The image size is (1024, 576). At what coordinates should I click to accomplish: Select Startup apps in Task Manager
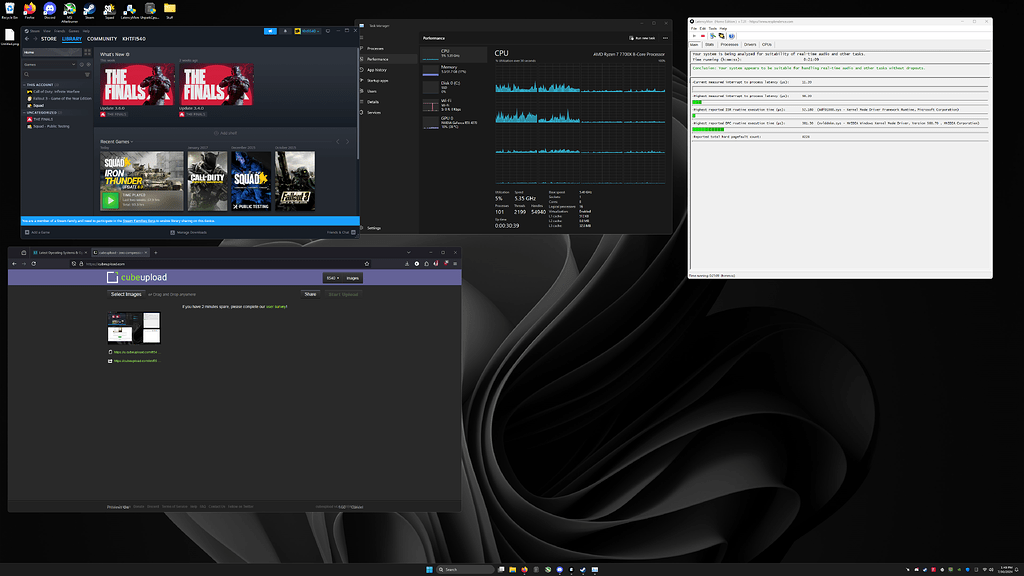coord(378,80)
